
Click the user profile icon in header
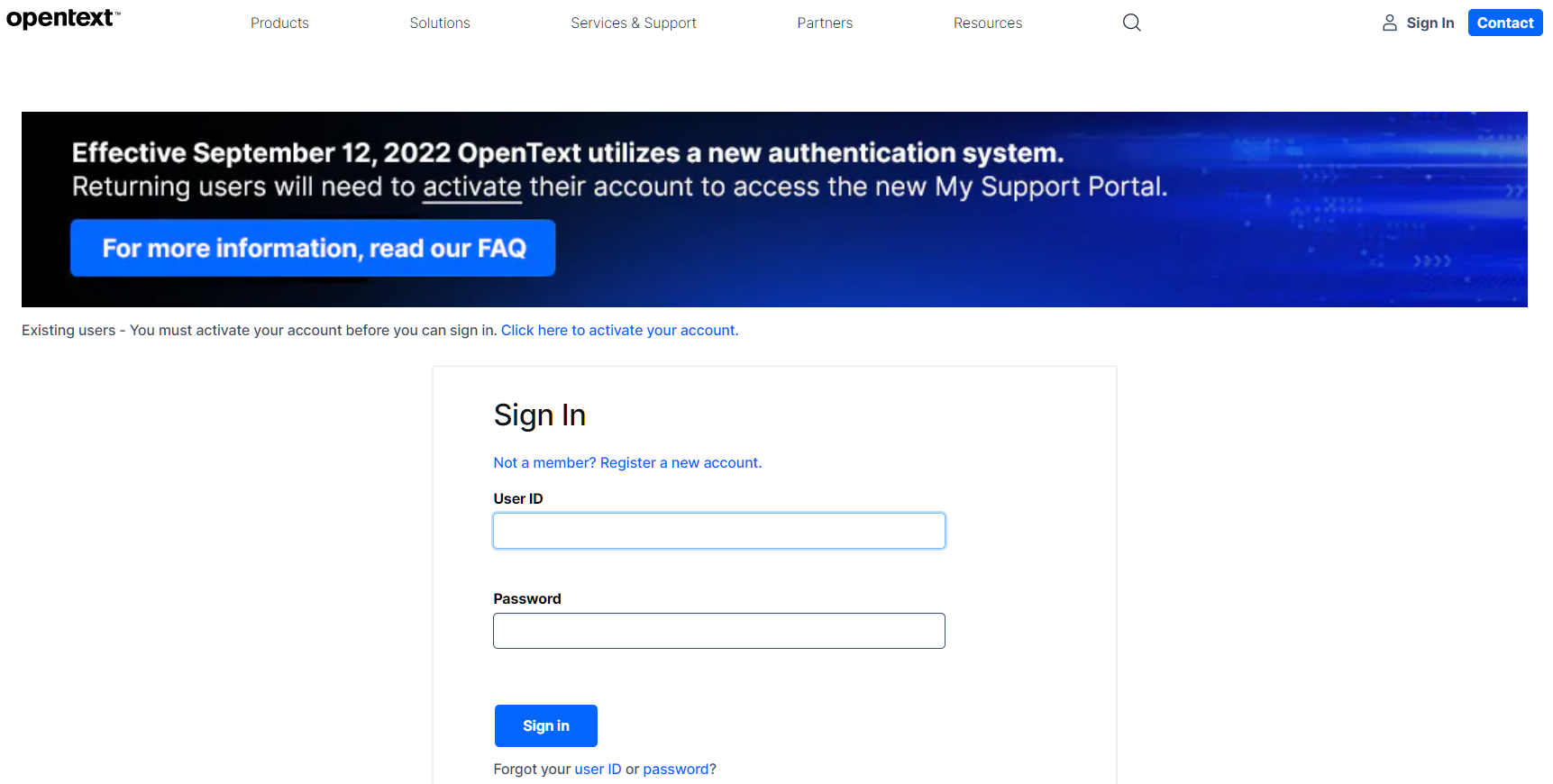pos(1389,23)
